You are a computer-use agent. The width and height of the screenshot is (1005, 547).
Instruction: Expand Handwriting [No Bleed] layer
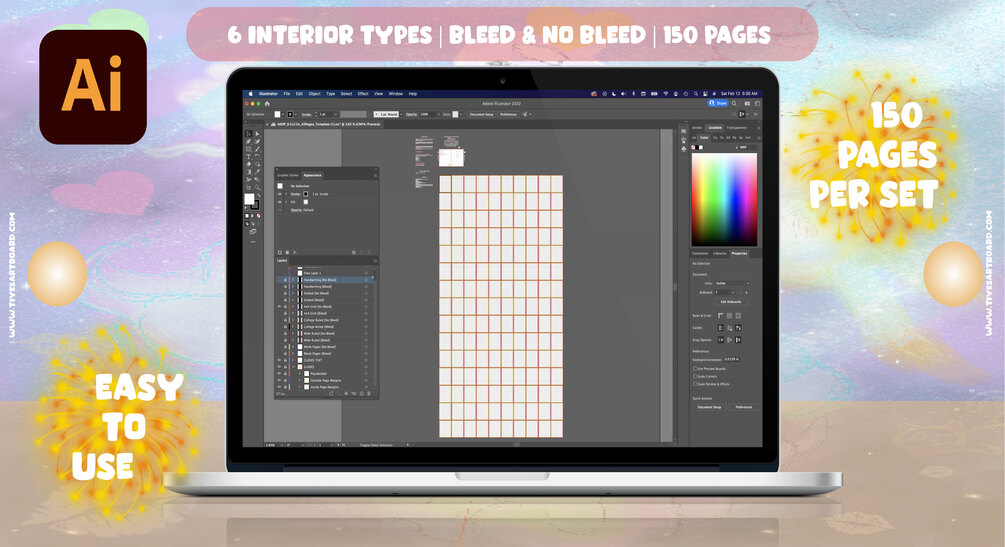pos(293,280)
